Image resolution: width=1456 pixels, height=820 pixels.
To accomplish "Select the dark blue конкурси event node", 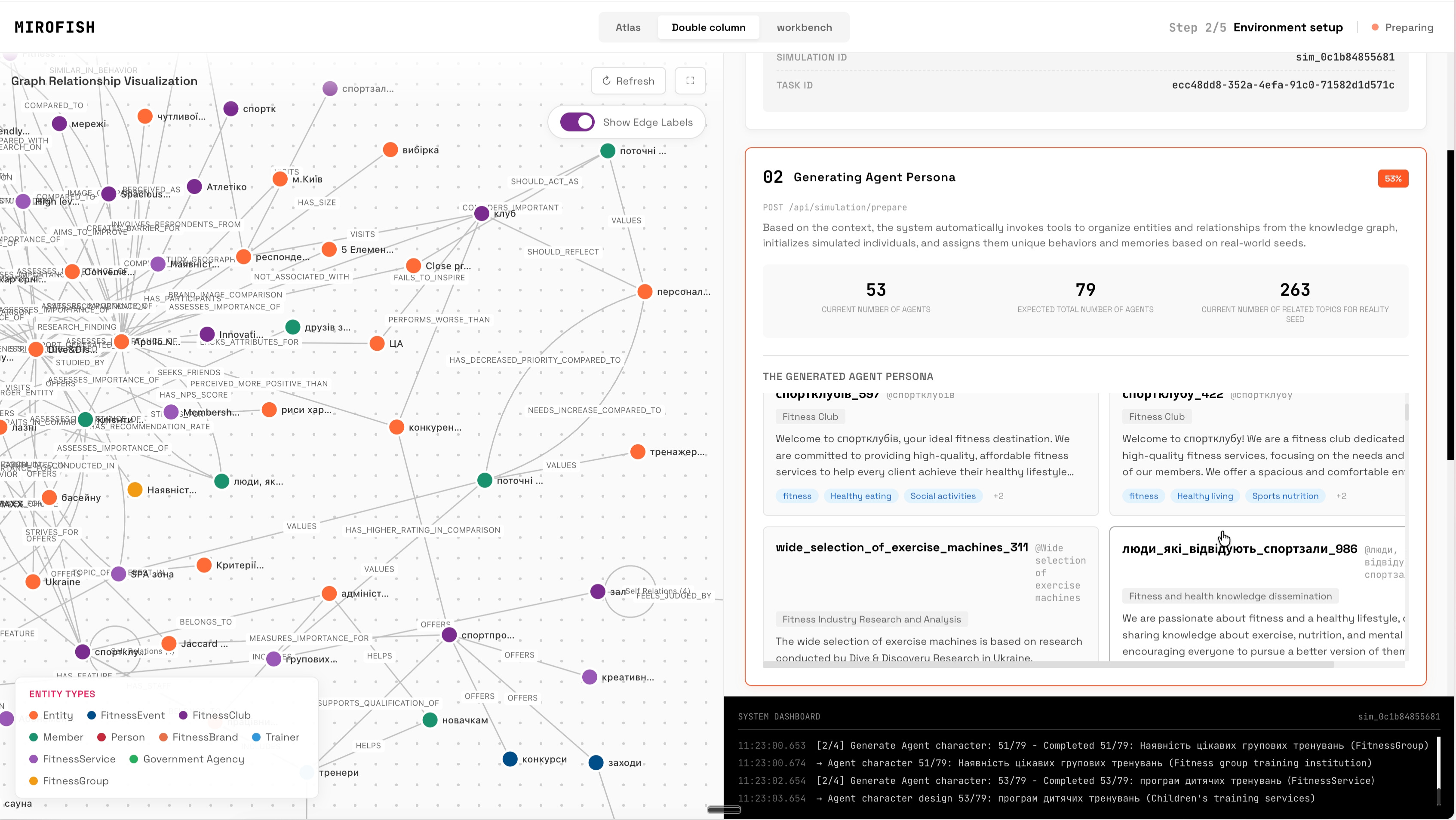I will click(510, 759).
